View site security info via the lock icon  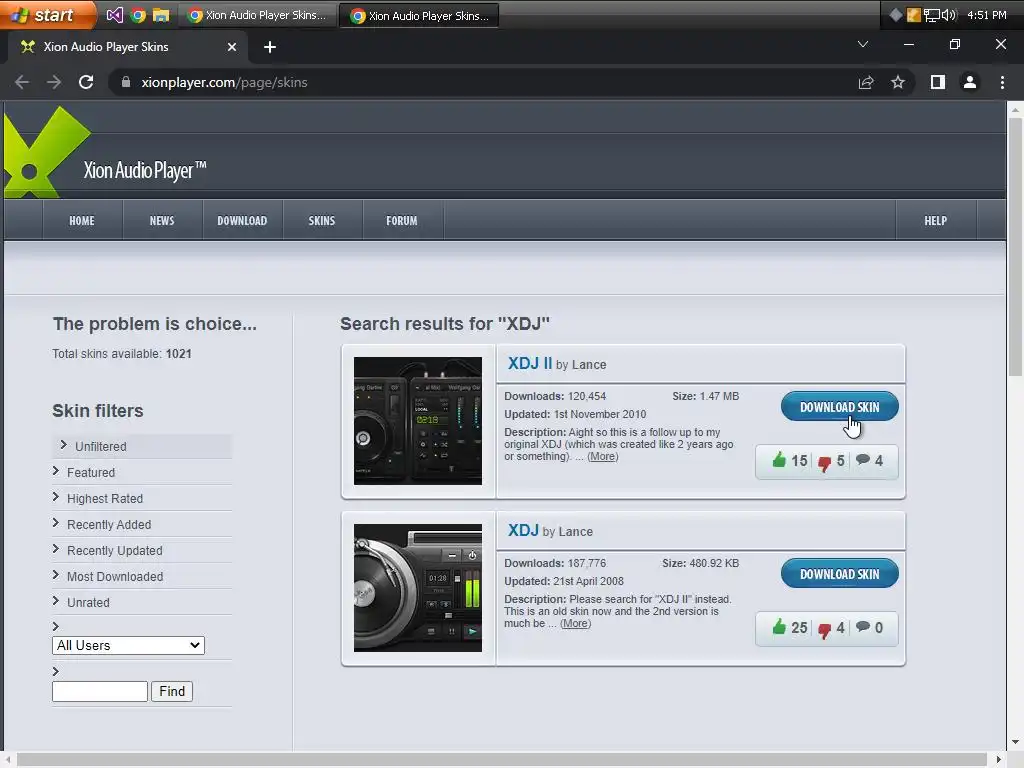click(126, 82)
